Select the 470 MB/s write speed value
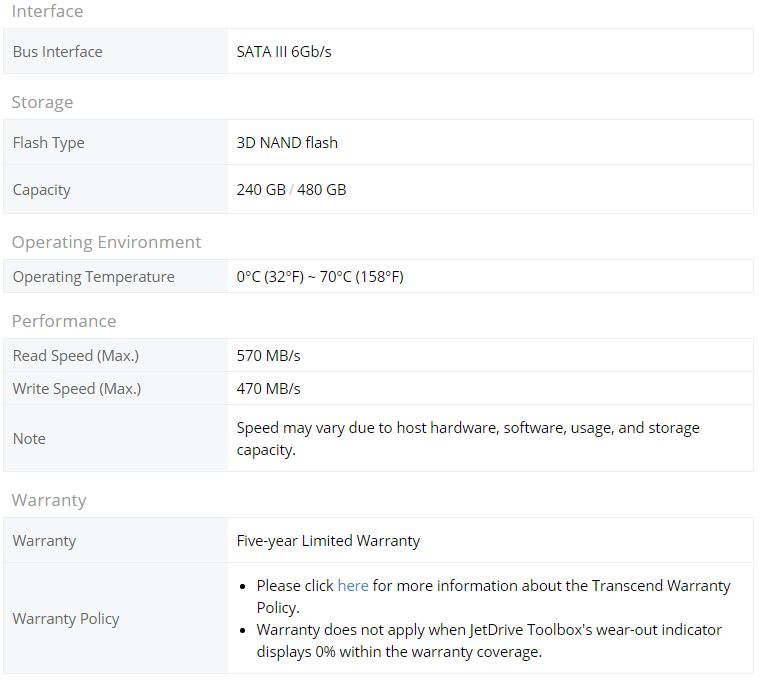This screenshot has width=762, height=680. tap(268, 388)
